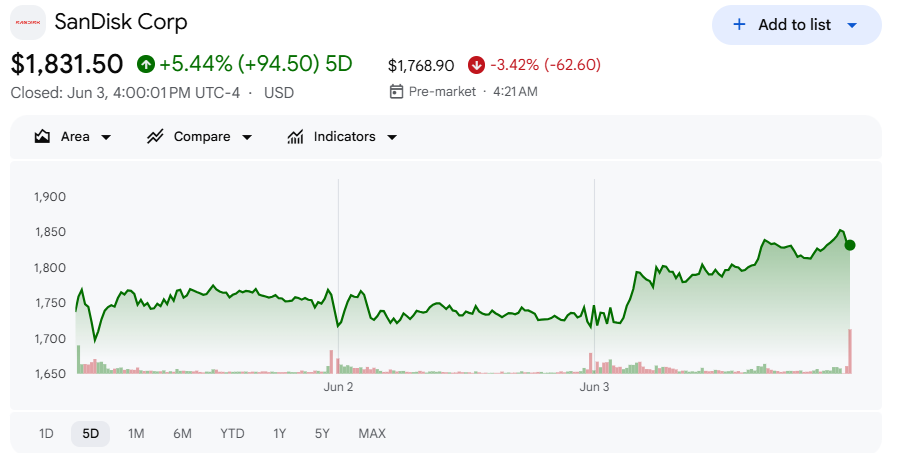This screenshot has width=899, height=453.
Task: Click the 1,900 y-axis label
Action: pyautogui.click(x=50, y=197)
